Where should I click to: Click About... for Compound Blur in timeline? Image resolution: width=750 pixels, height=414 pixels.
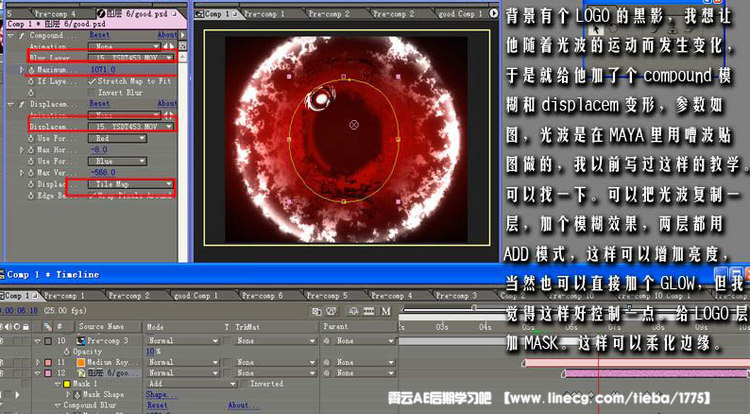(x=244, y=405)
